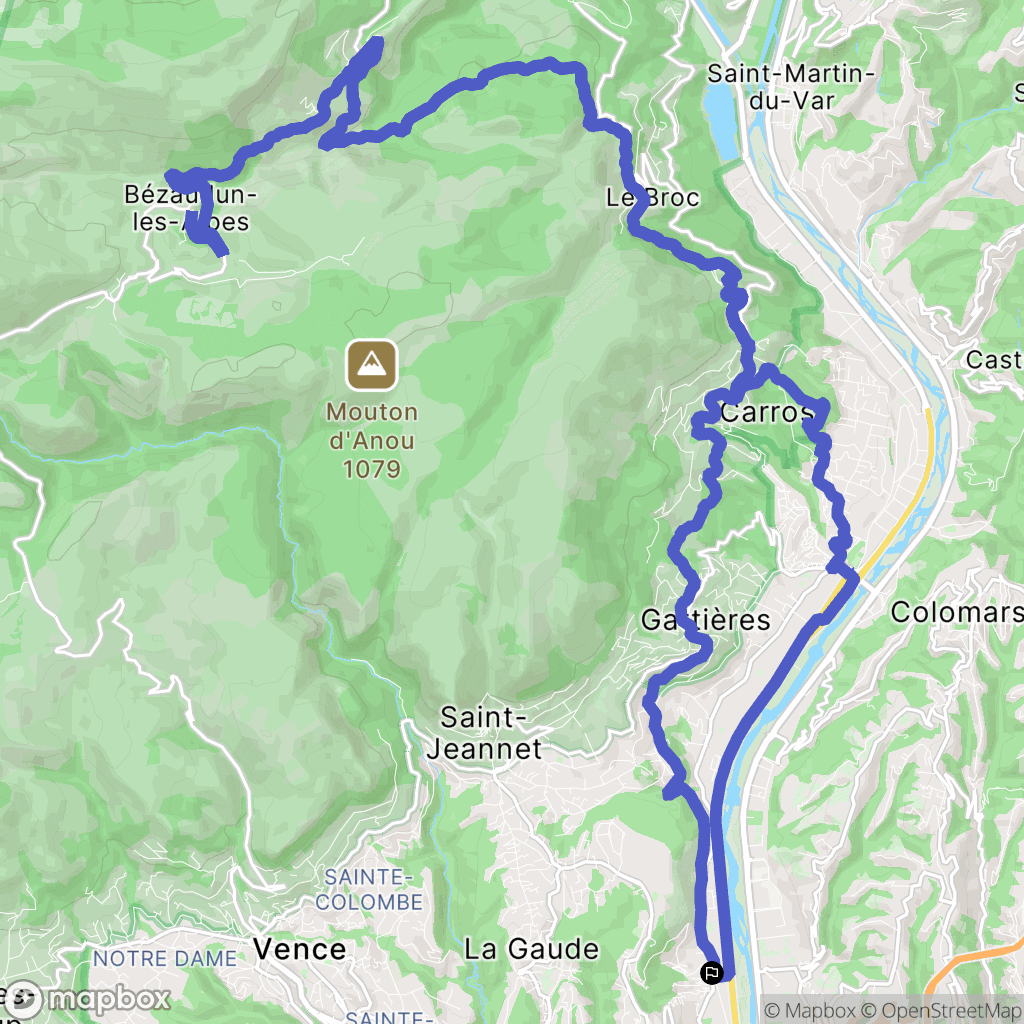Click the Colomars town label
Screen dimensions: 1024x1024
(x=957, y=613)
